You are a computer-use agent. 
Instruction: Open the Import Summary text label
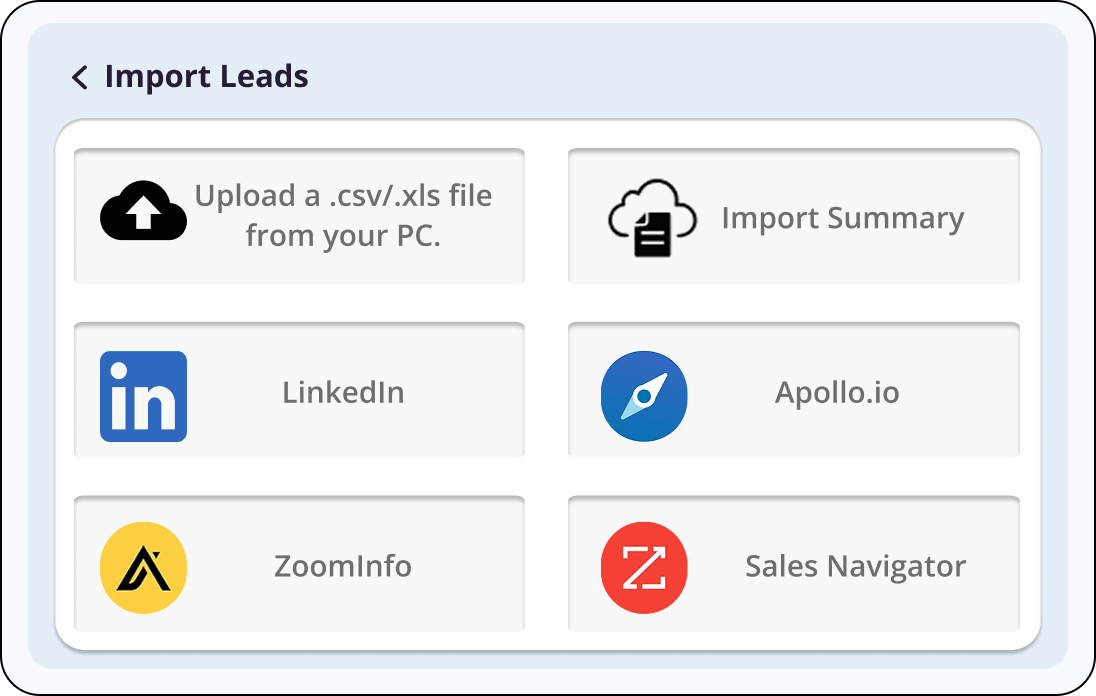[842, 218]
